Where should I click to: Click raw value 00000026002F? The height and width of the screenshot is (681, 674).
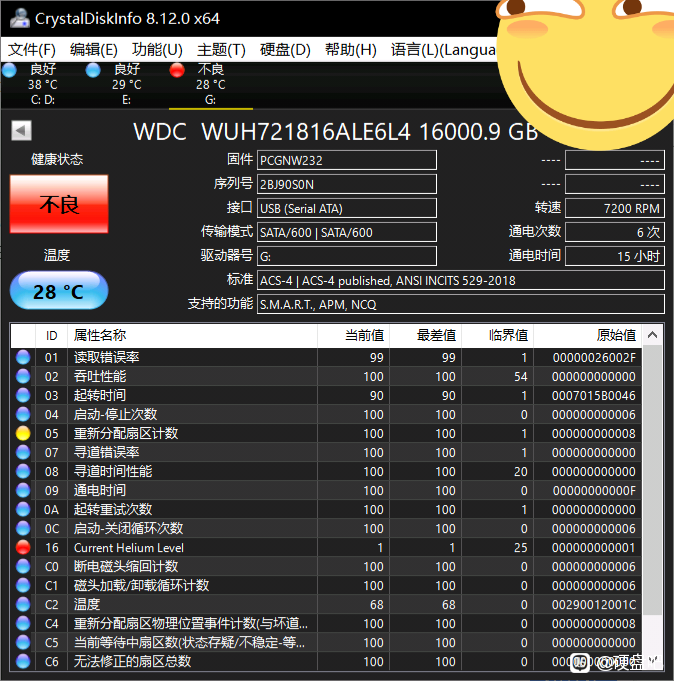[x=594, y=357]
